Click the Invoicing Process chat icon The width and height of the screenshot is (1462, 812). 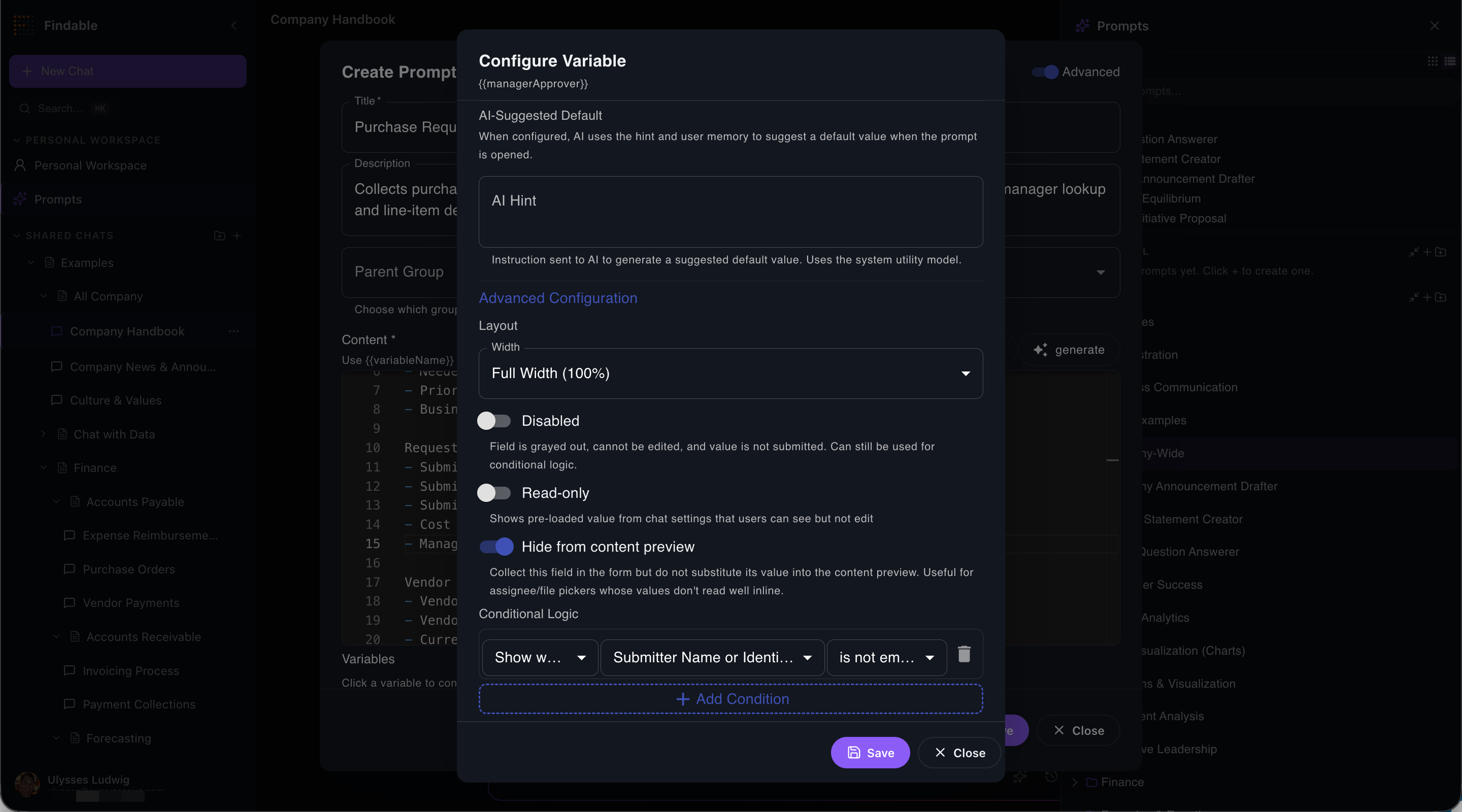click(x=69, y=670)
